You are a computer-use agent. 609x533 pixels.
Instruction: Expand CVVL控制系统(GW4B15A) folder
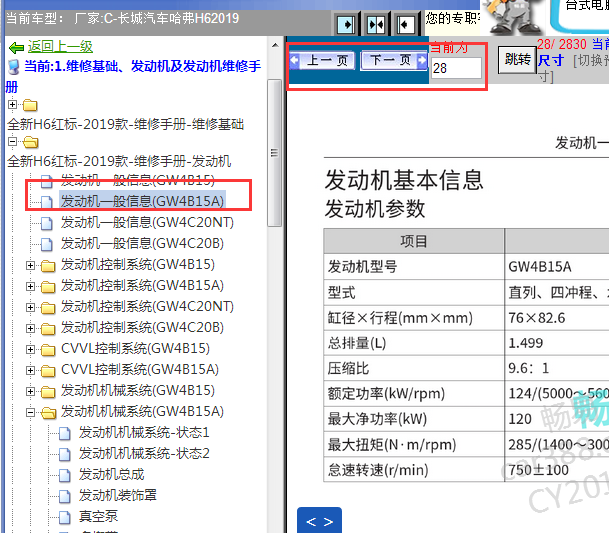pos(30,370)
